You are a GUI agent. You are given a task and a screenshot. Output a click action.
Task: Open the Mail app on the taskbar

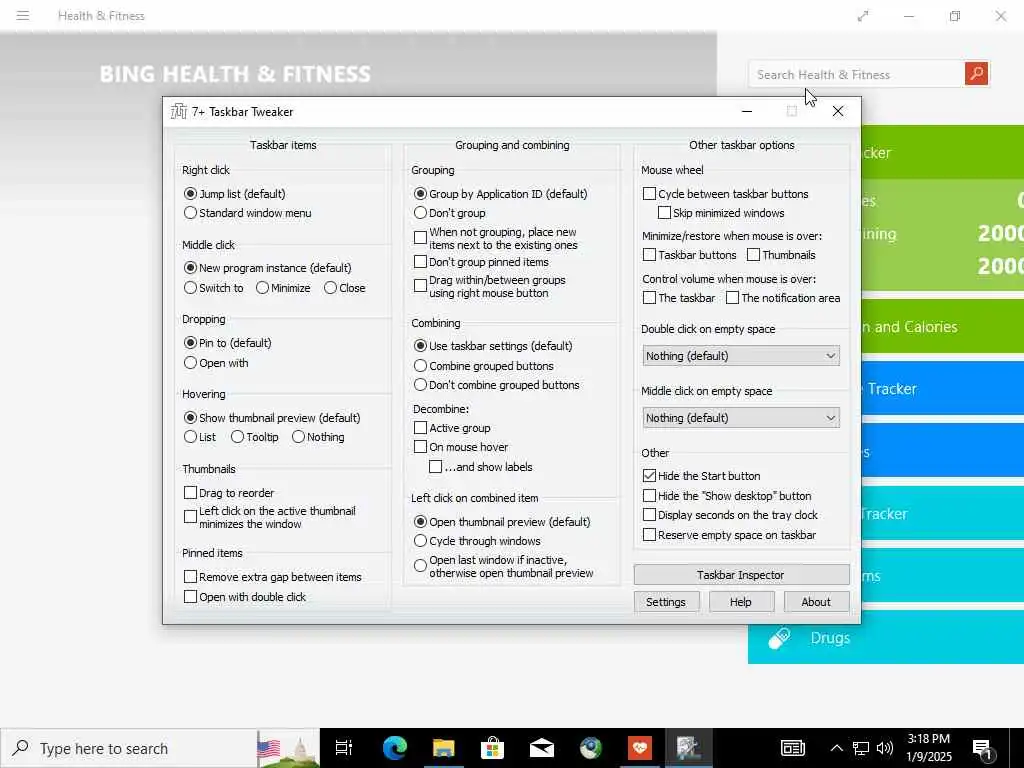click(x=541, y=748)
